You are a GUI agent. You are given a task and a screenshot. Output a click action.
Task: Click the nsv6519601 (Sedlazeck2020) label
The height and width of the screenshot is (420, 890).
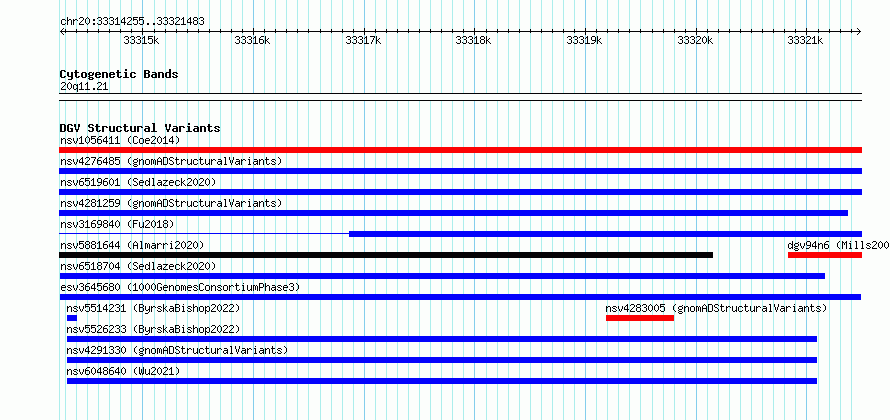click(x=138, y=182)
